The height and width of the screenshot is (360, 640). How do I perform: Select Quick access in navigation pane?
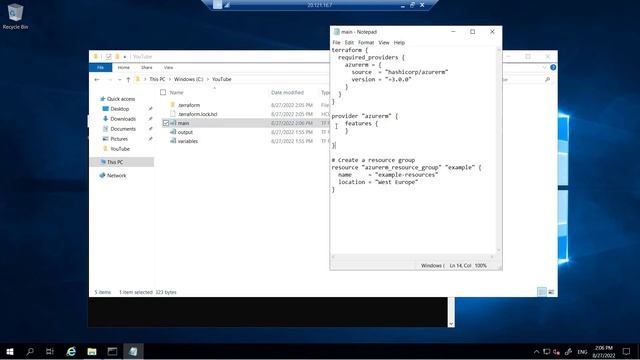pos(121,99)
